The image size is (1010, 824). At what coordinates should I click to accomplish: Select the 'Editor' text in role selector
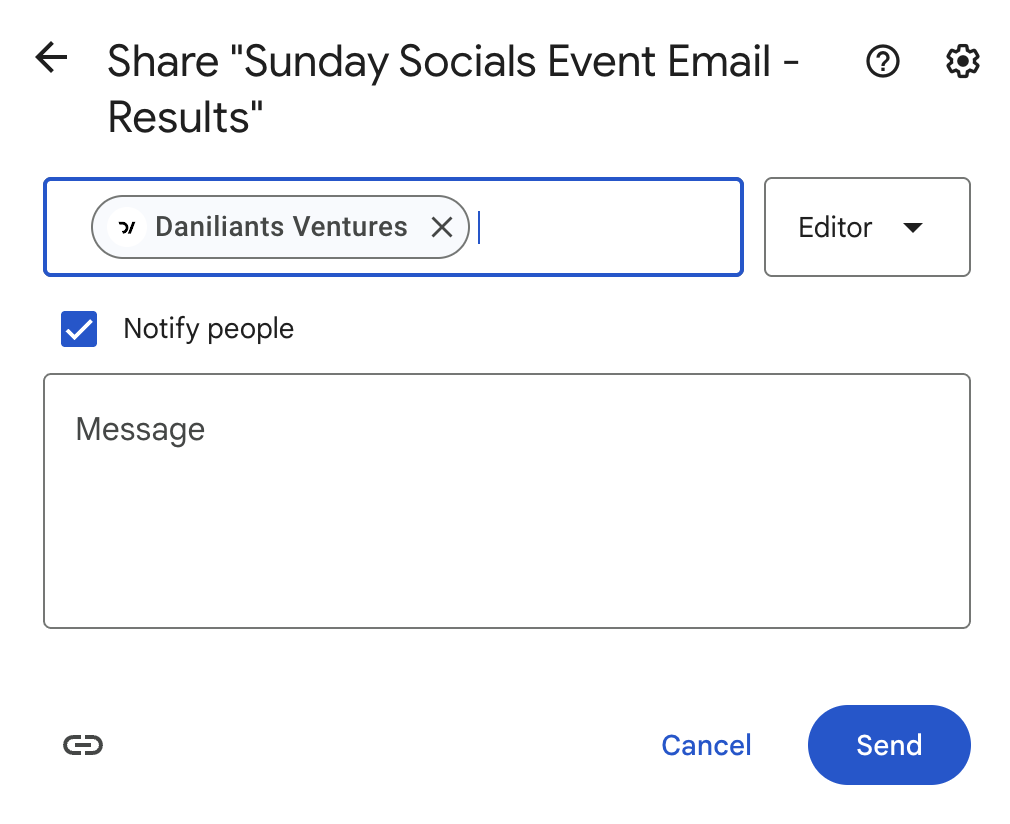pyautogui.click(x=835, y=227)
